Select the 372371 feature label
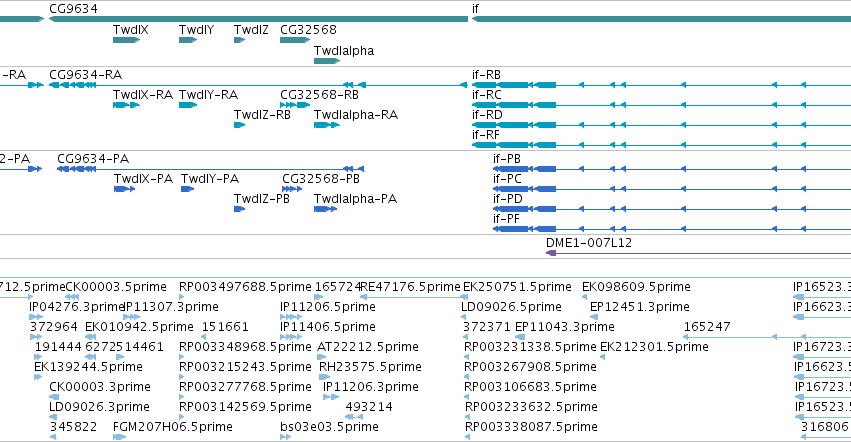This screenshot has width=851, height=442. (x=487, y=327)
